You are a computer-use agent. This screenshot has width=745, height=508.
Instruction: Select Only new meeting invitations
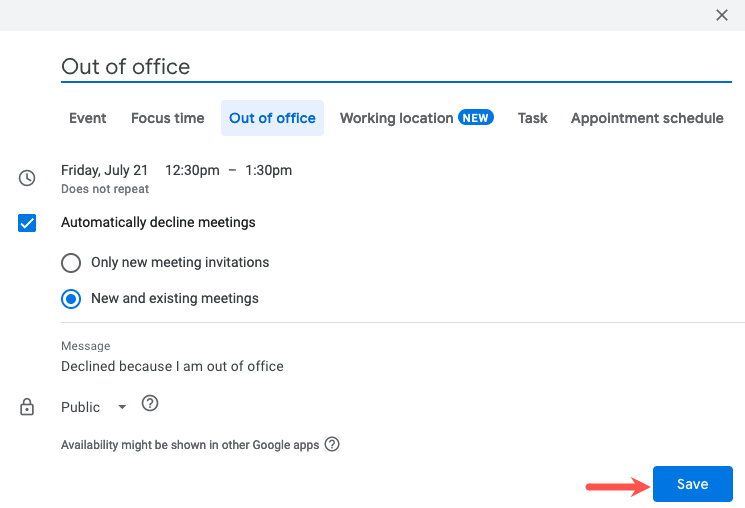[x=71, y=263]
